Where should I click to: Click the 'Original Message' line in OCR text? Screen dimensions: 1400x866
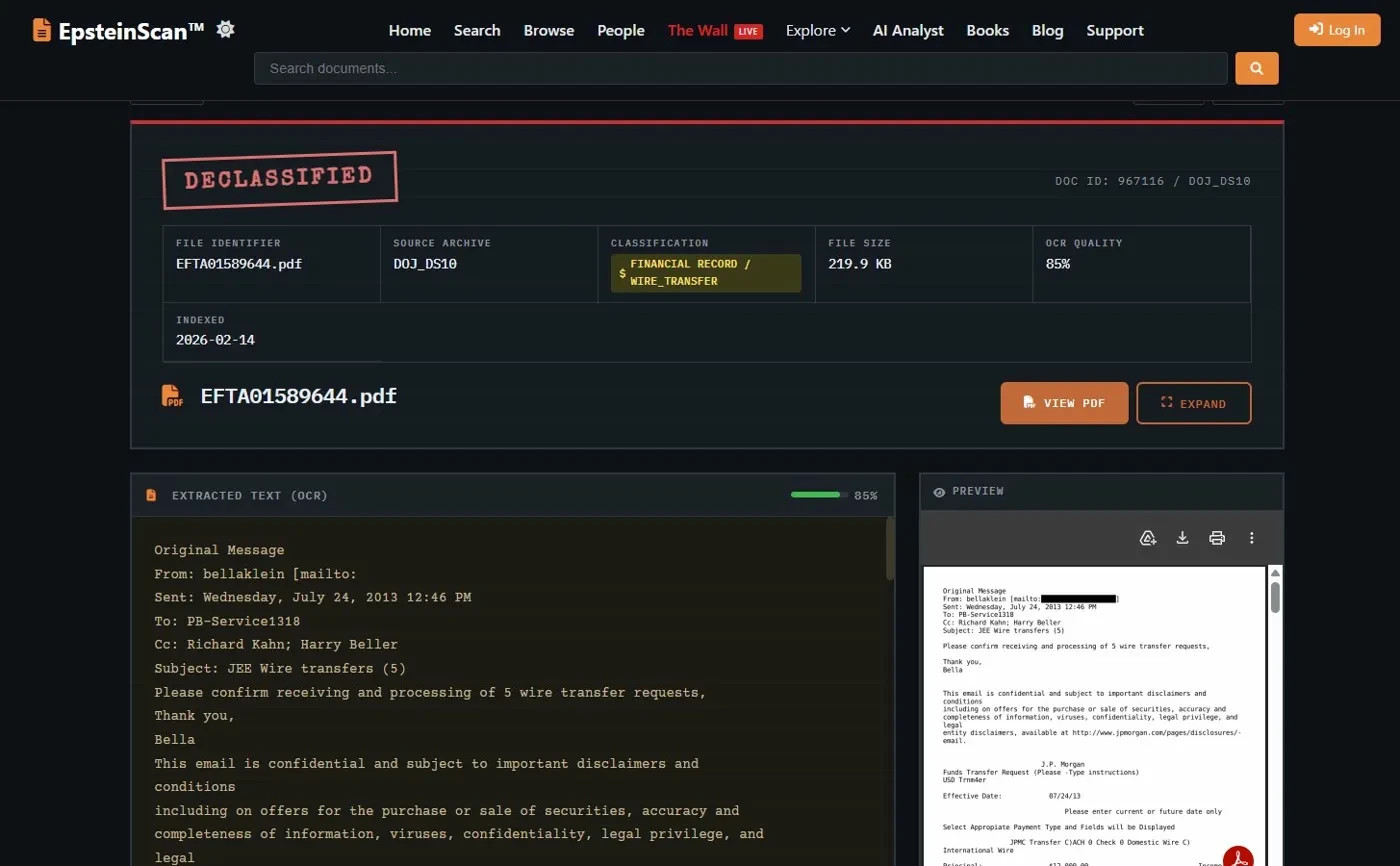click(219, 550)
